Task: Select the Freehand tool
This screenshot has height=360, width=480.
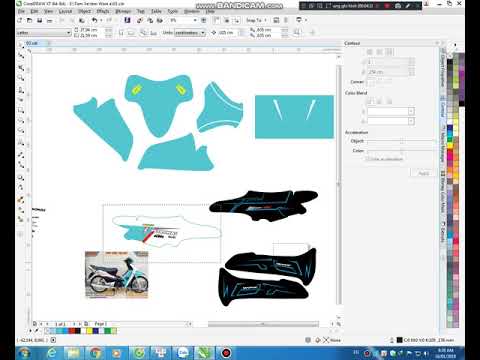Action: pyautogui.click(x=21, y=89)
